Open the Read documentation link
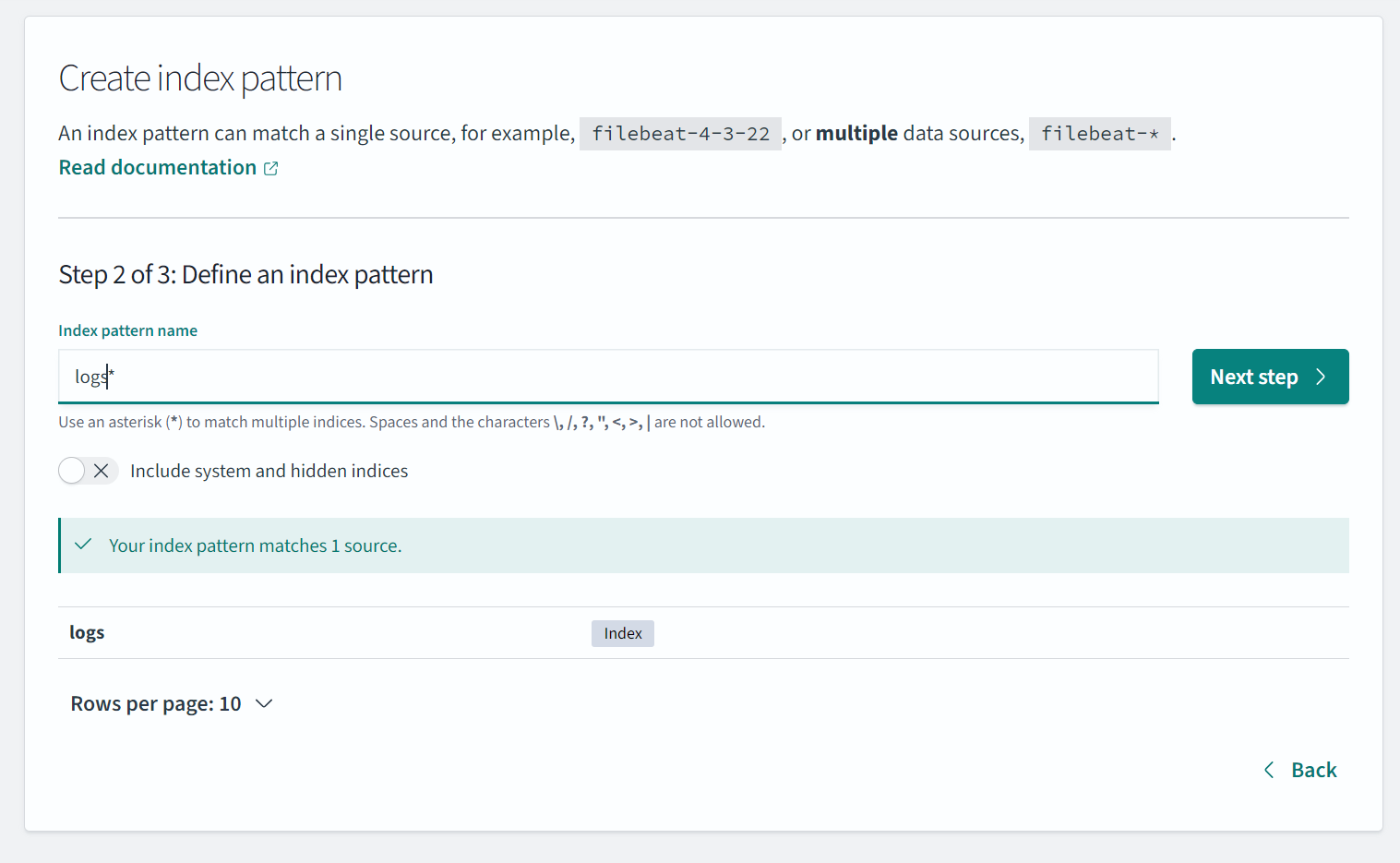Viewport: 1400px width, 863px height. (x=158, y=167)
